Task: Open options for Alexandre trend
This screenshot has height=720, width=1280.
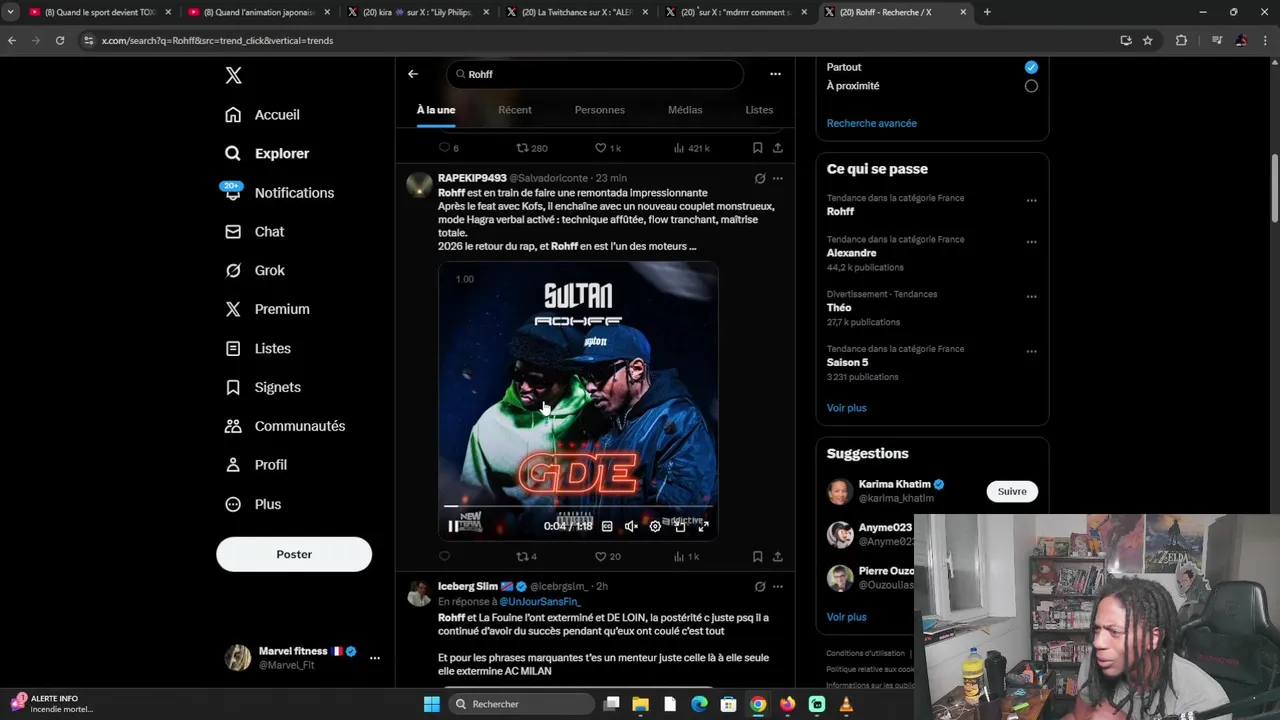Action: pyautogui.click(x=1031, y=242)
